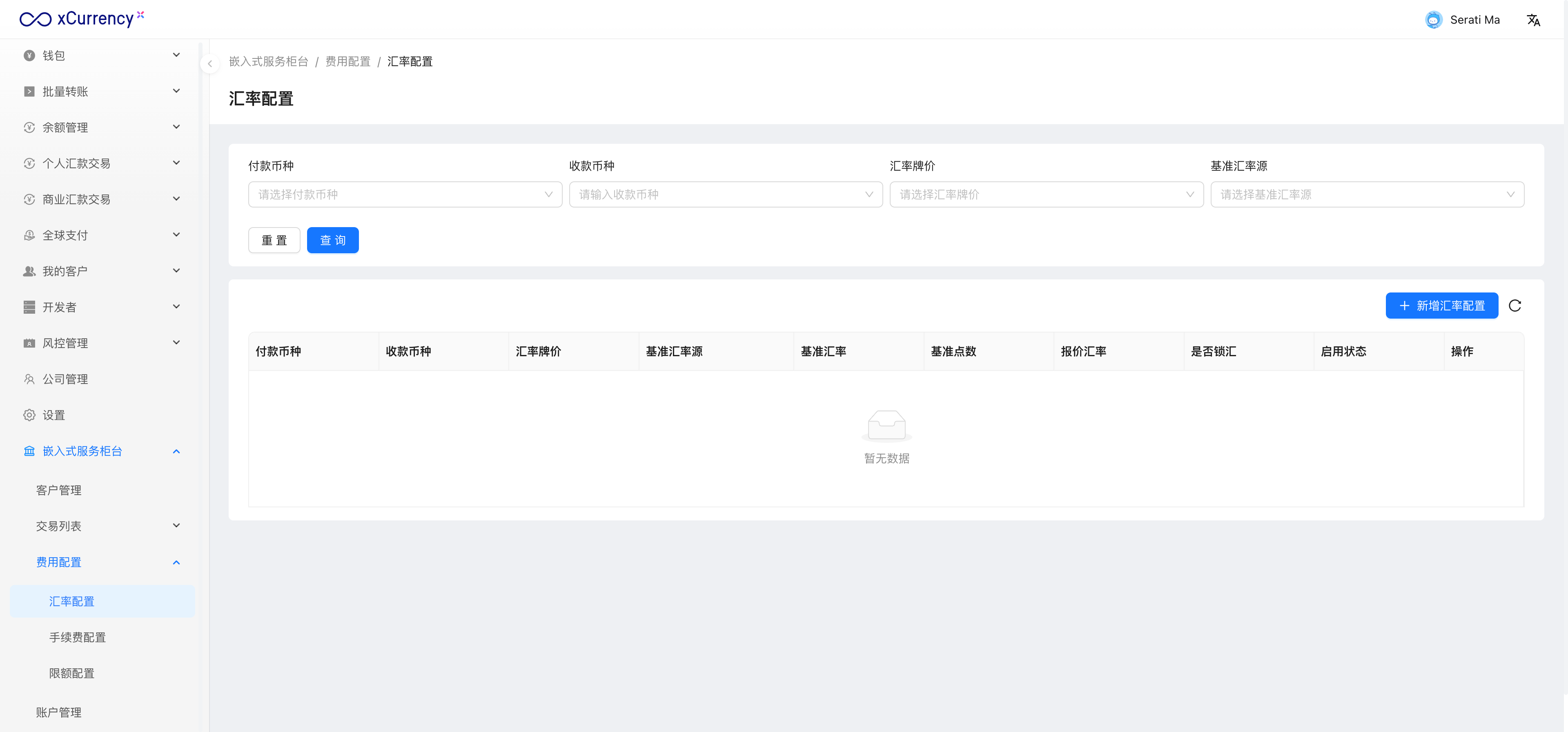This screenshot has width=1568, height=732.
Task: Expand the 交易列表 submenu
Action: tap(176, 526)
